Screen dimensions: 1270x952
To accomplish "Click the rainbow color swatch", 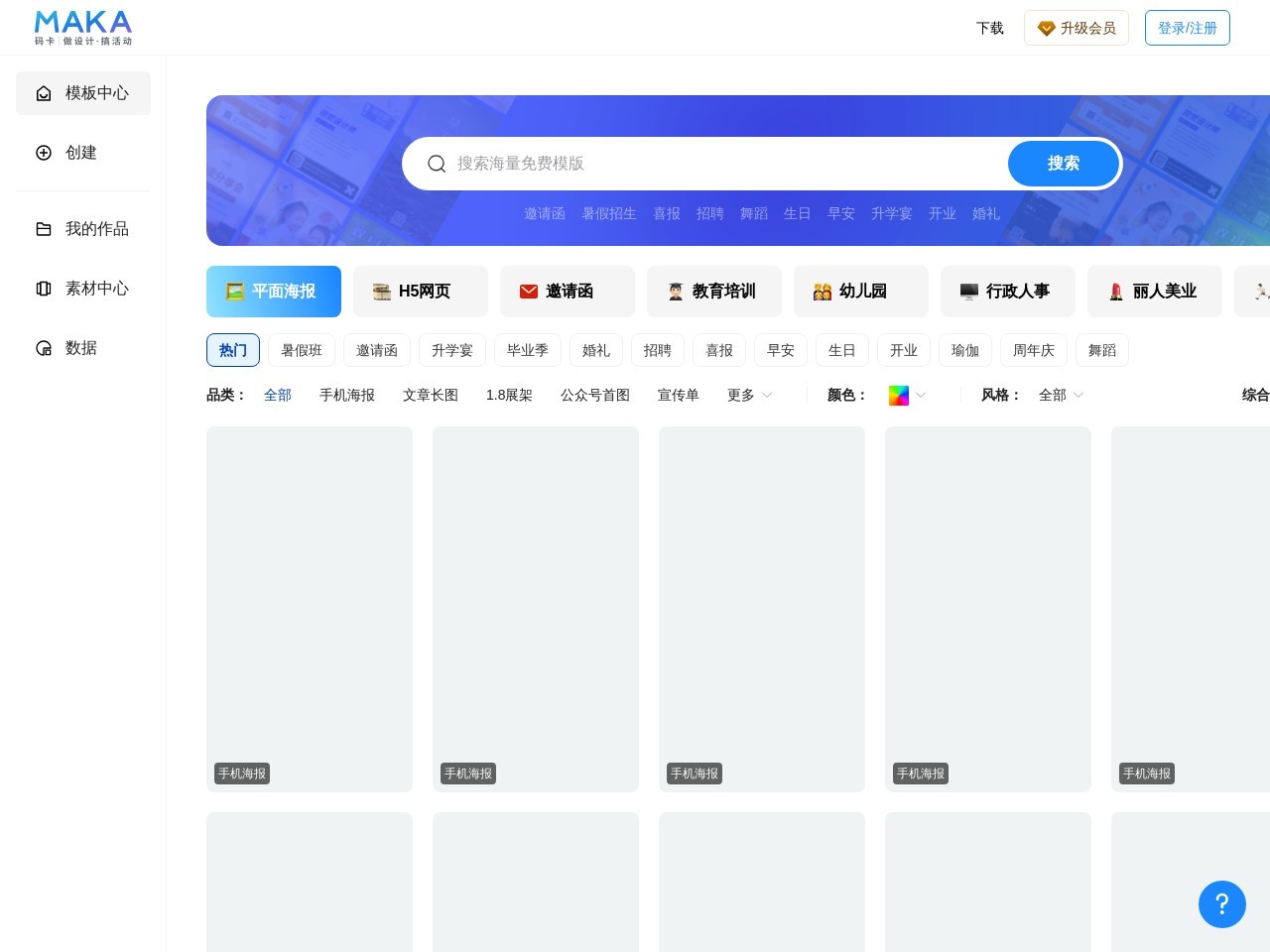I will coord(899,395).
